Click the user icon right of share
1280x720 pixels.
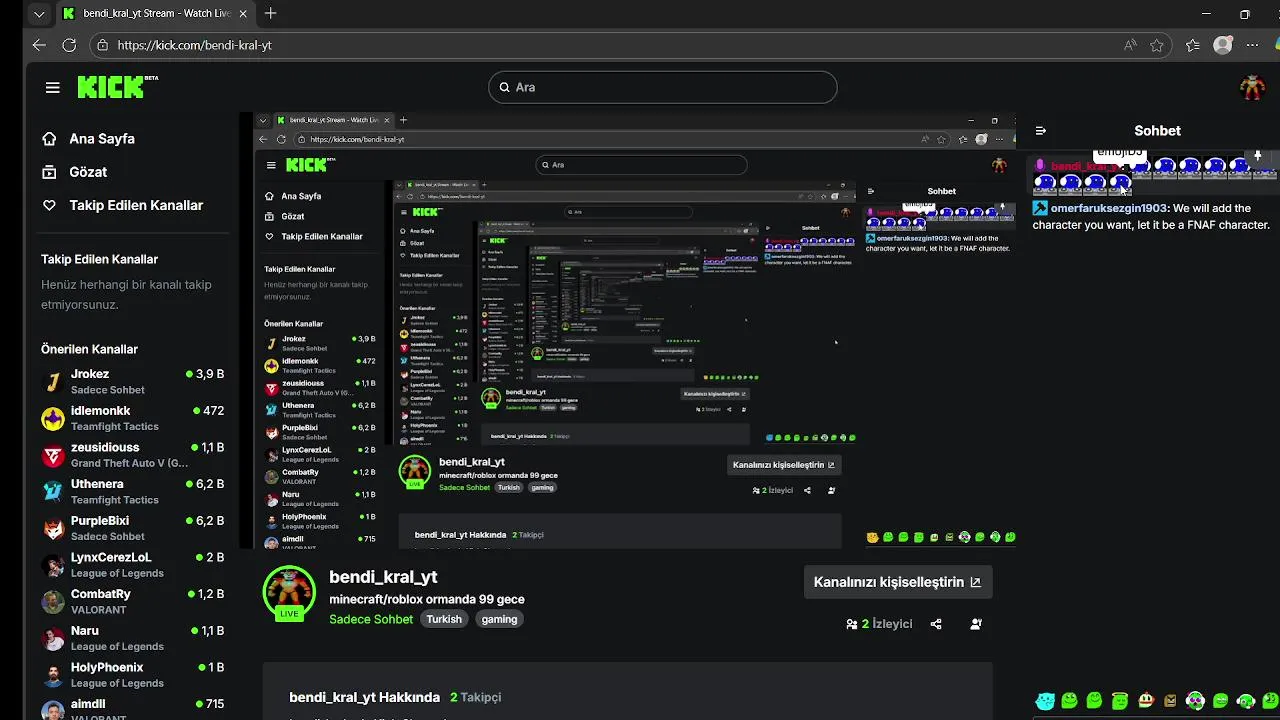point(976,624)
